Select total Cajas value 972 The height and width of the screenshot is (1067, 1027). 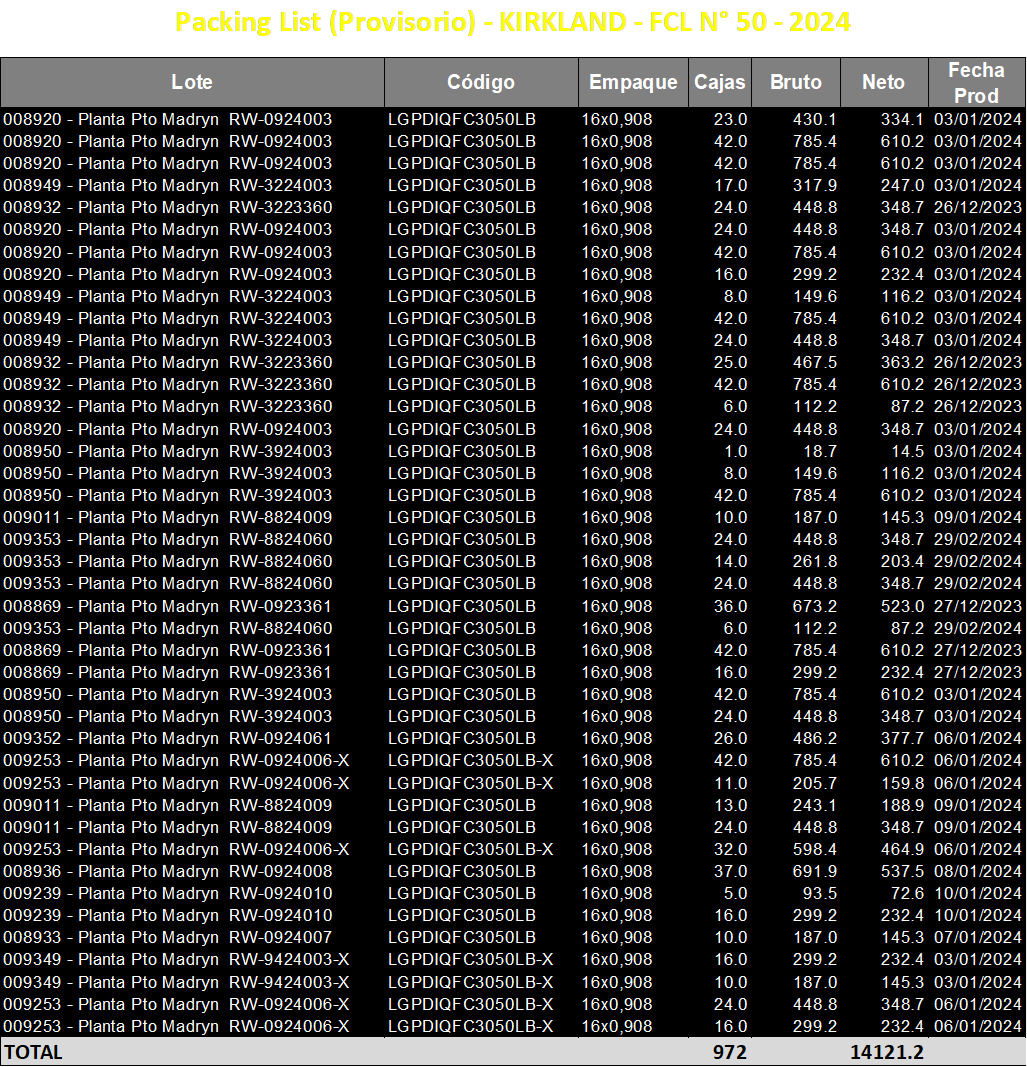730,1052
